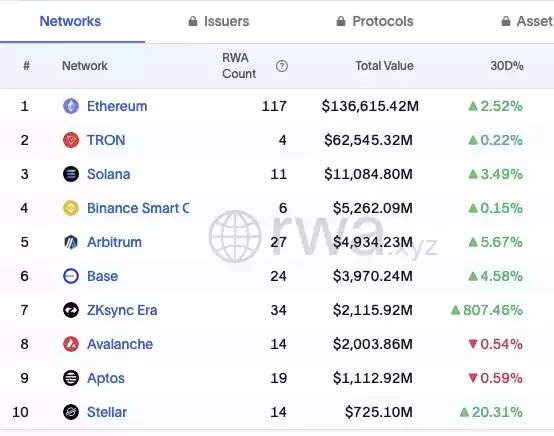Open the Ethereum network link
This screenshot has height=436, width=554.
(x=117, y=106)
